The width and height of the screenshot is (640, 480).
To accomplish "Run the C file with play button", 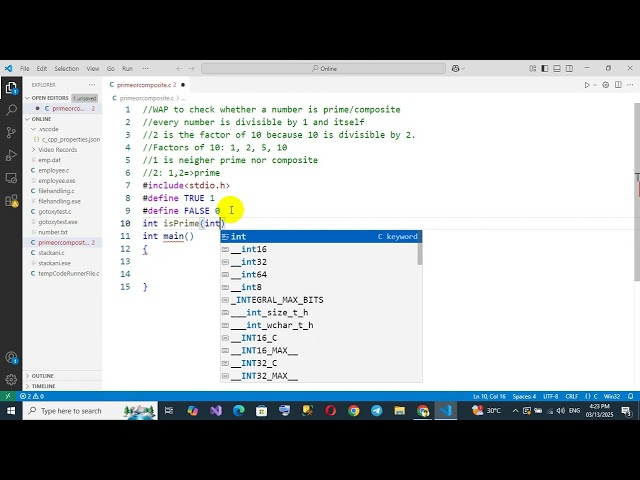I will 587,85.
